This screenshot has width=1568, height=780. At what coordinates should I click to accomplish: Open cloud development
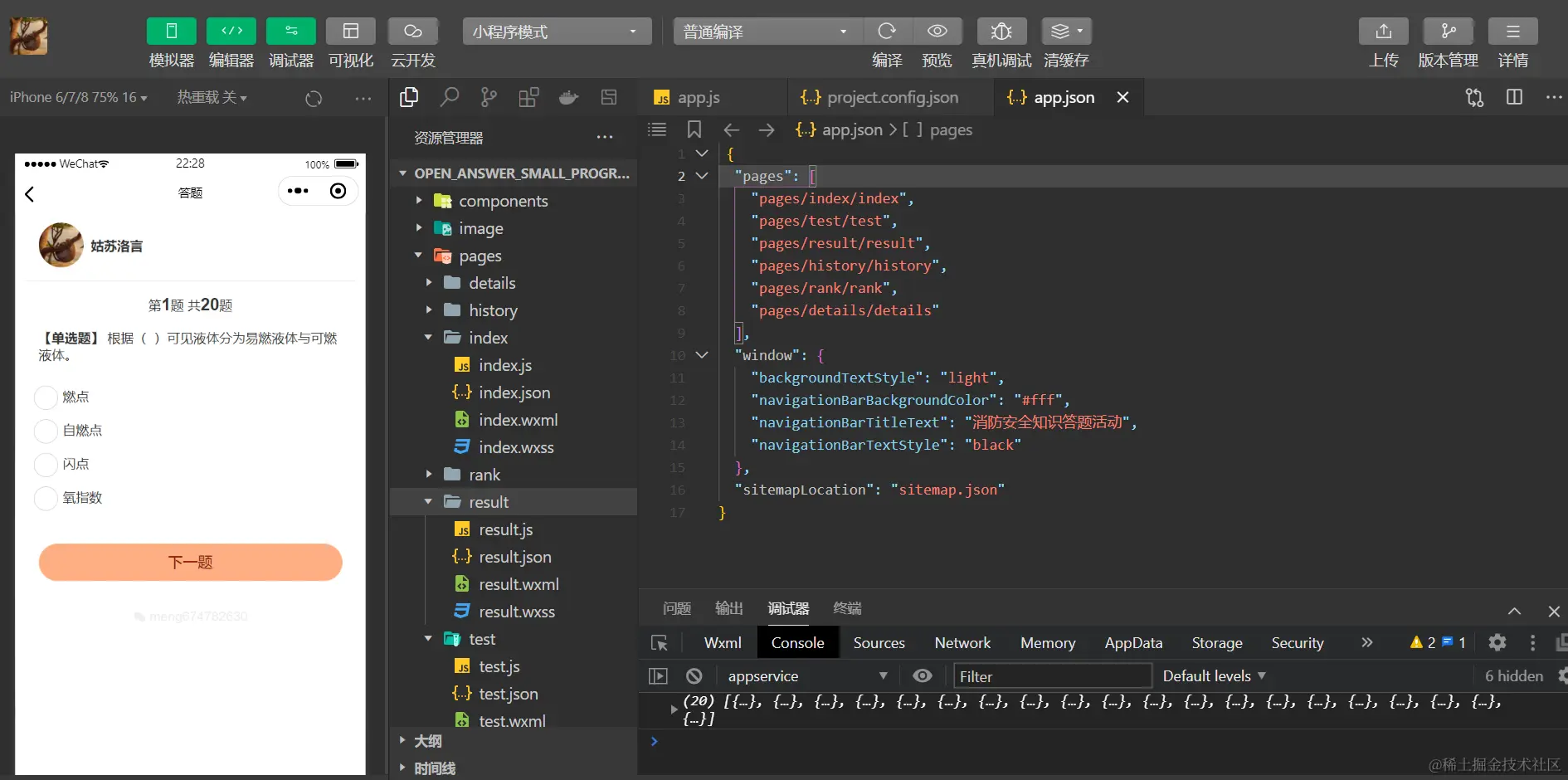click(x=413, y=32)
